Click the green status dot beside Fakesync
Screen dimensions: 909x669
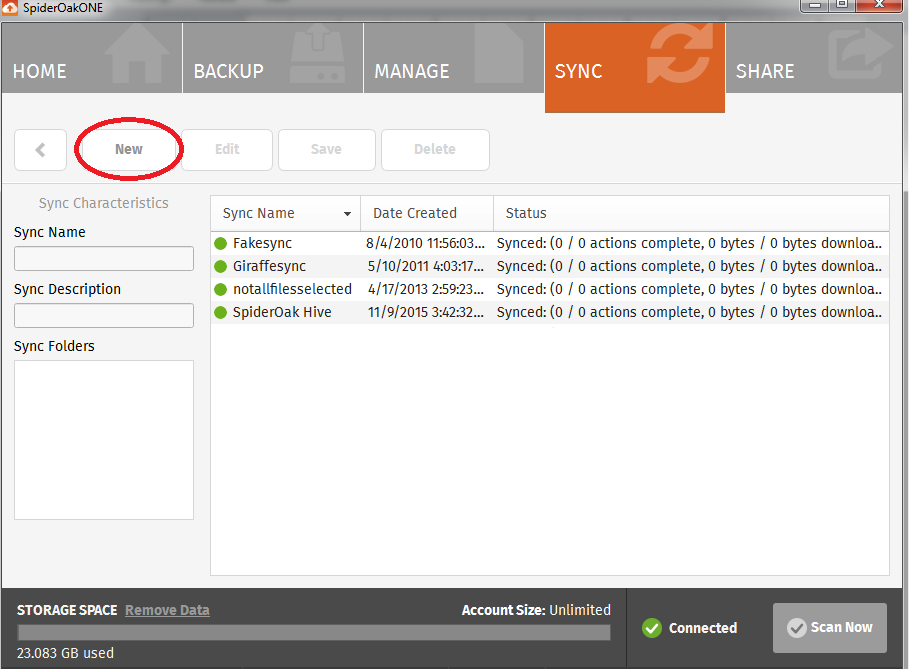point(220,243)
